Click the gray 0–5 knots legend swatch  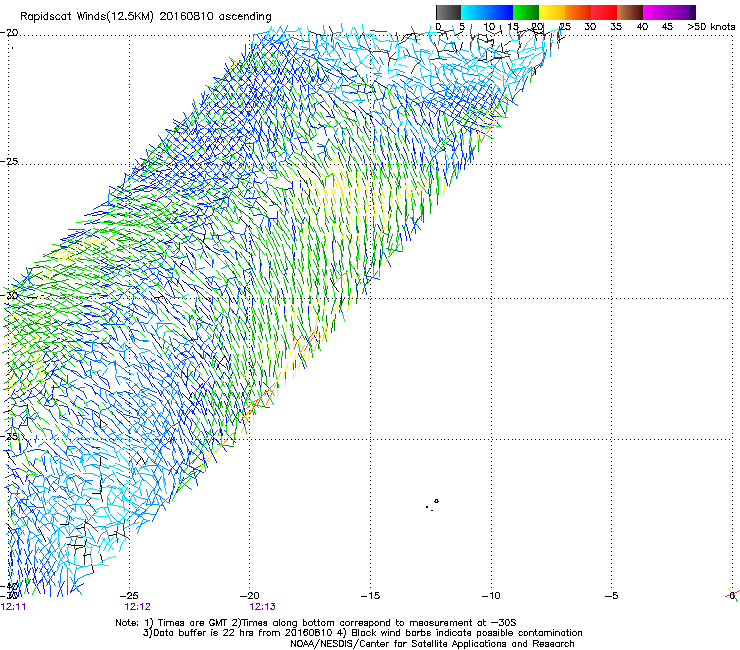448,12
